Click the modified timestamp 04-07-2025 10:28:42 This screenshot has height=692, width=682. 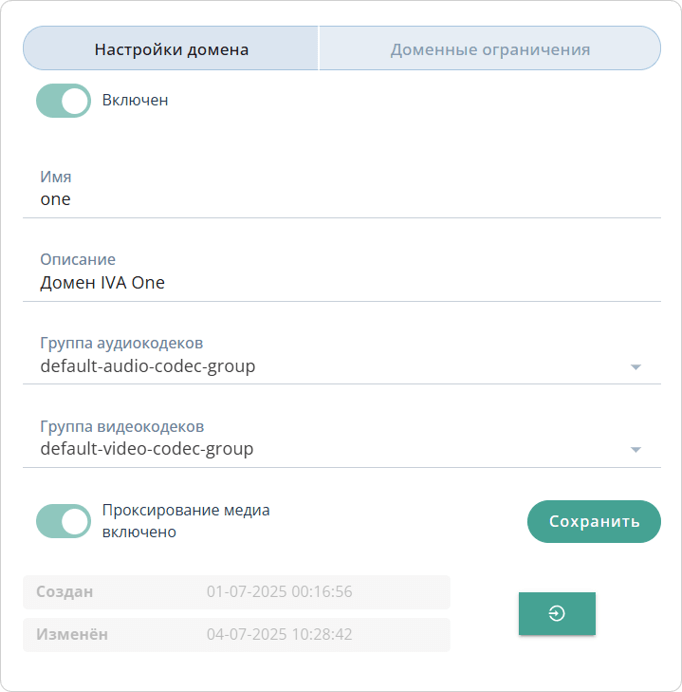(x=279, y=634)
